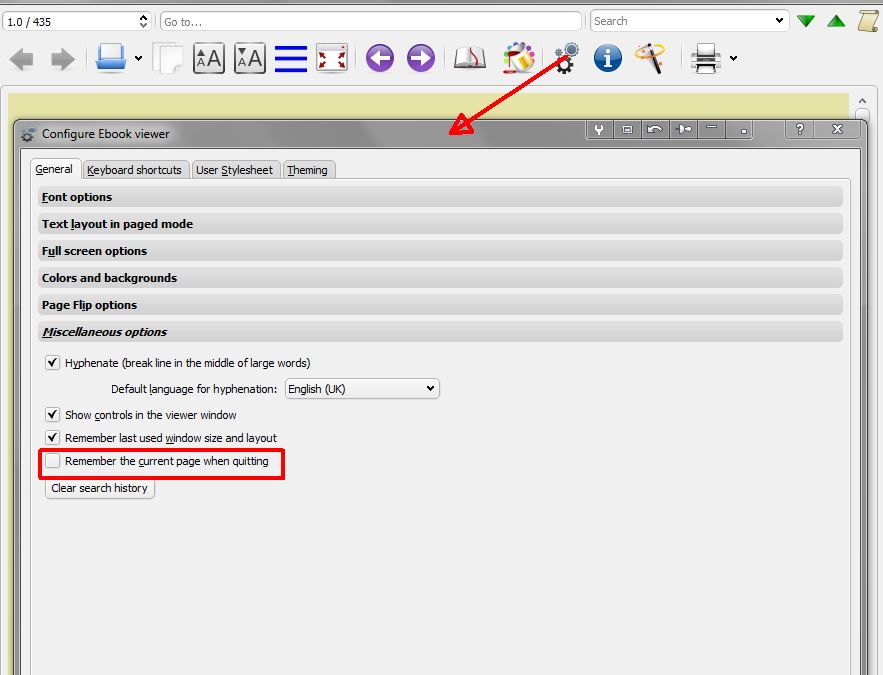Go to previous page purple left arrow
The height and width of the screenshot is (675, 883).
click(x=380, y=58)
